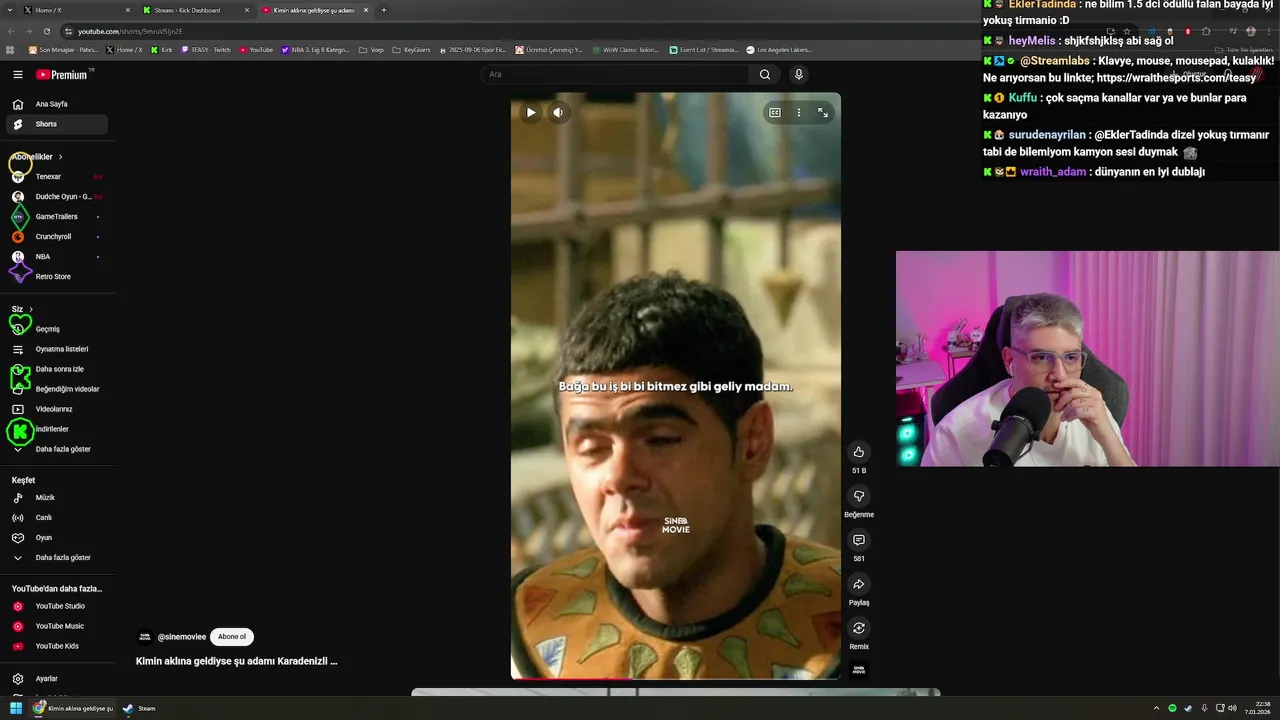Share the Short via Paylaş
Screen dimensions: 1280x720
(858, 584)
